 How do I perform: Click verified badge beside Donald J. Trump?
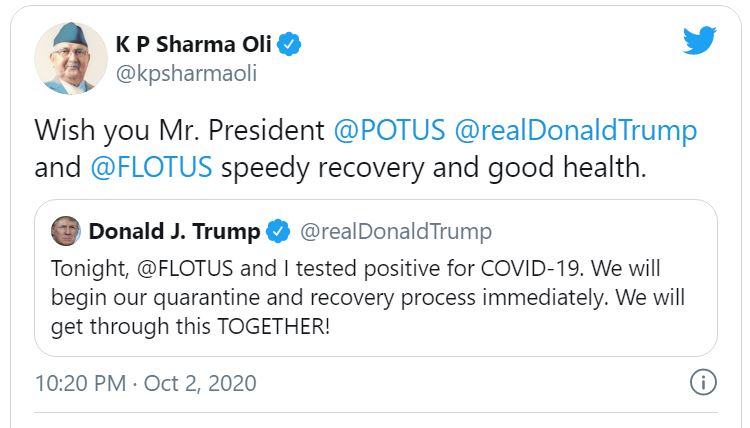point(278,232)
